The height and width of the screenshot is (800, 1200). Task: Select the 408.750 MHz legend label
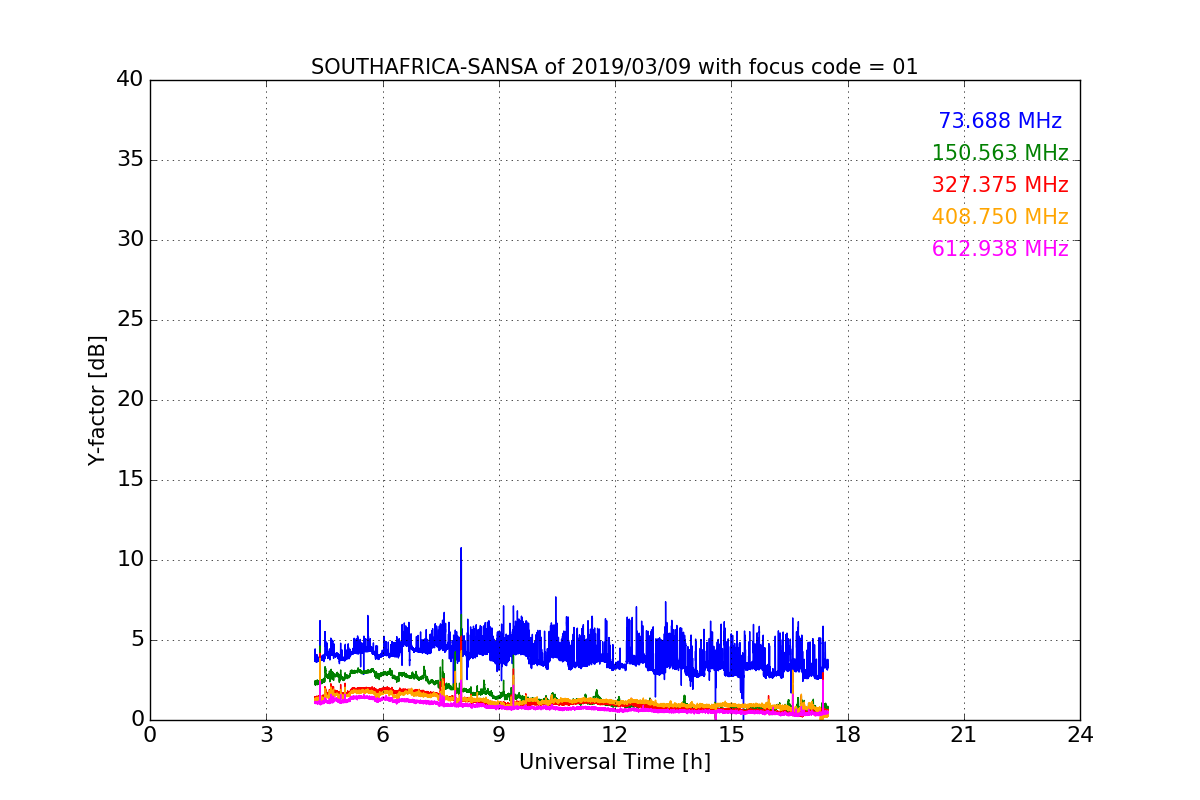tap(1000, 217)
